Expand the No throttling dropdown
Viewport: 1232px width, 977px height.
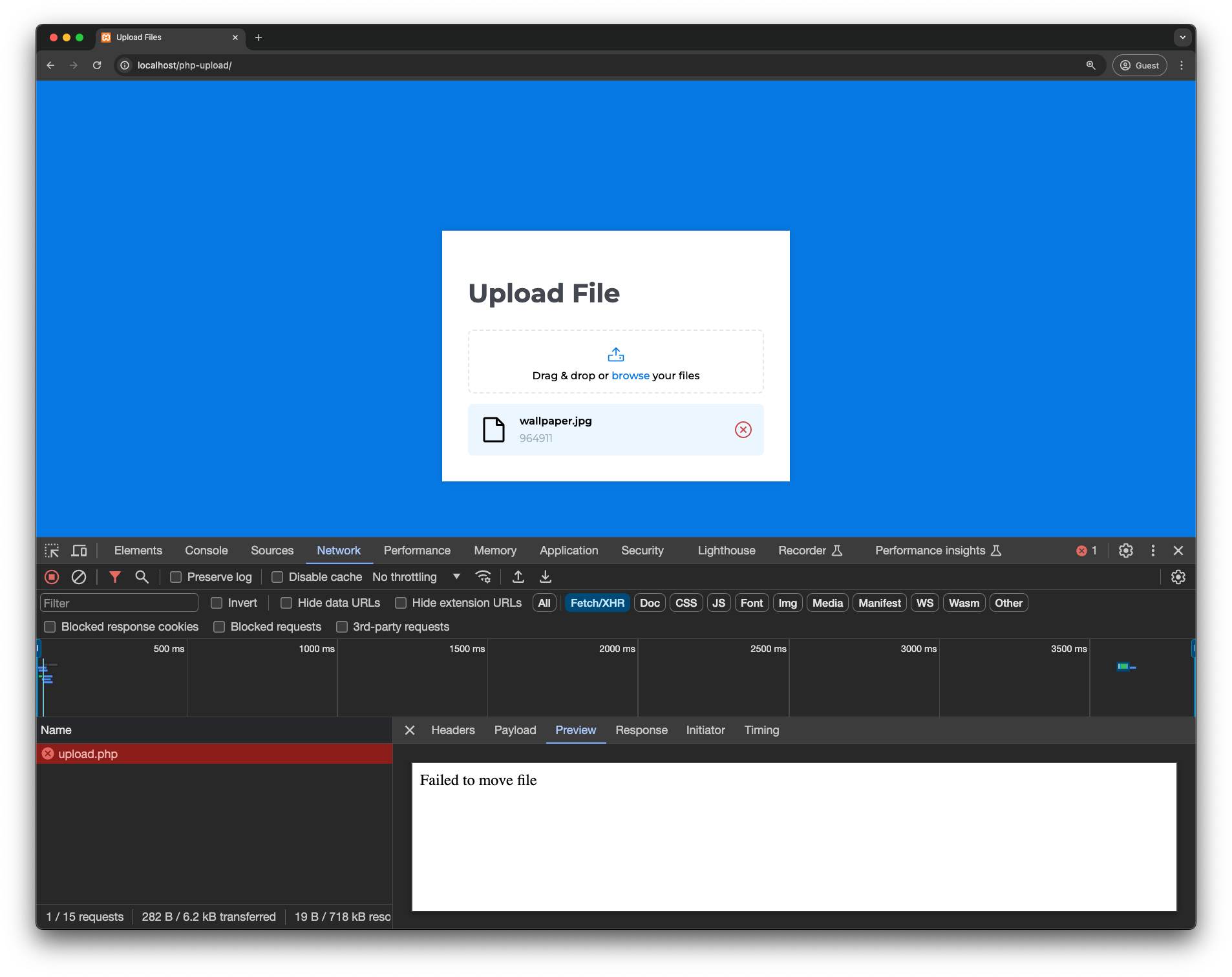pos(416,577)
